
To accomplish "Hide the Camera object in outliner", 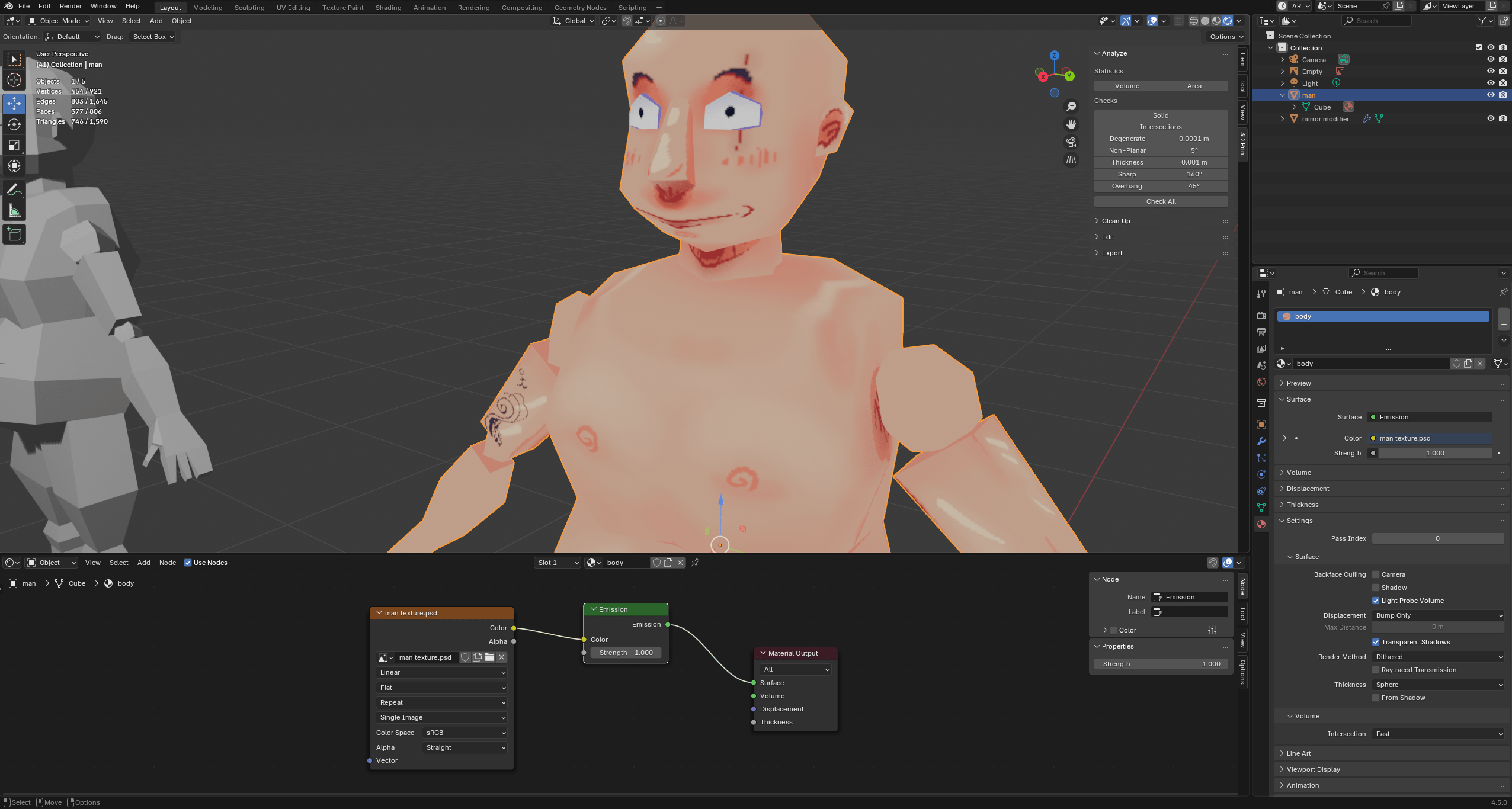I will point(1491,59).
